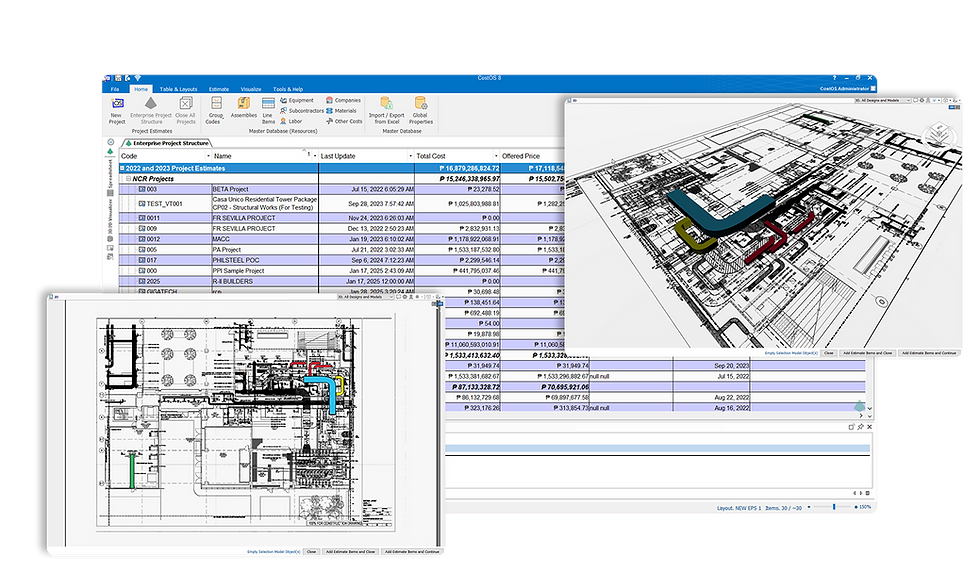Open Line Items from ribbon
The height and width of the screenshot is (586, 980).
[x=268, y=111]
